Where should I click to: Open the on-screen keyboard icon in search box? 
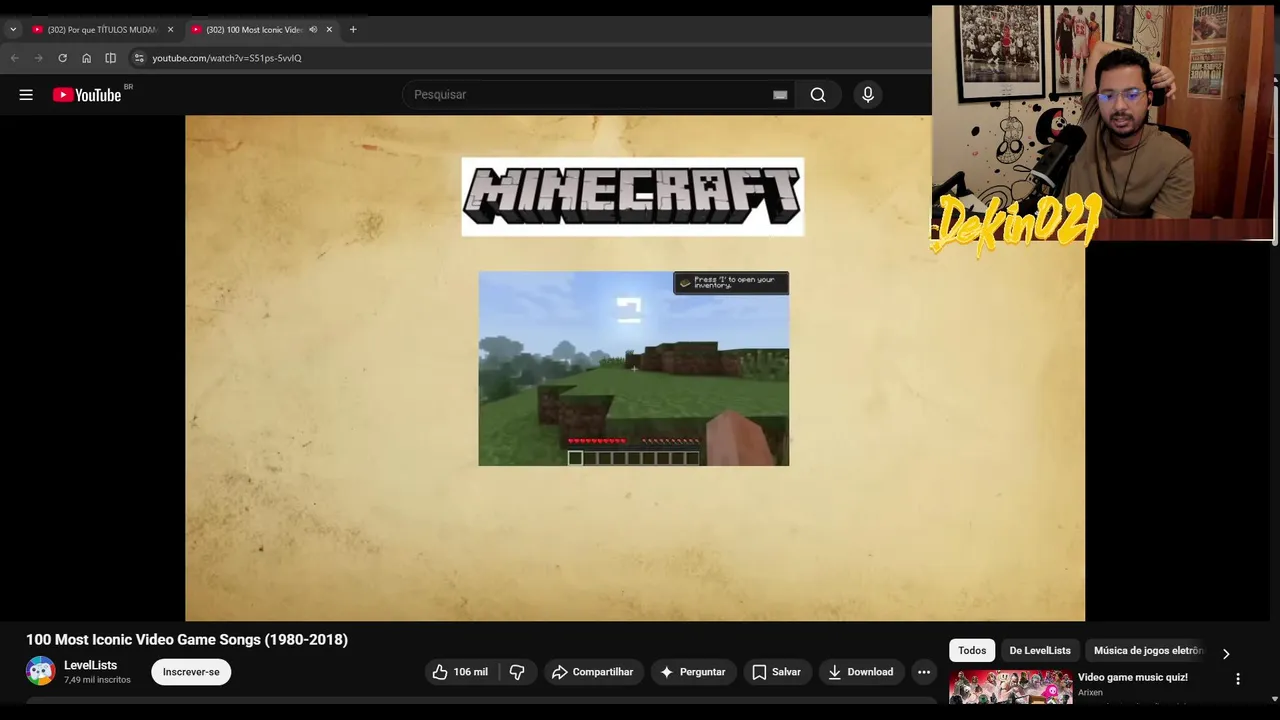[780, 95]
